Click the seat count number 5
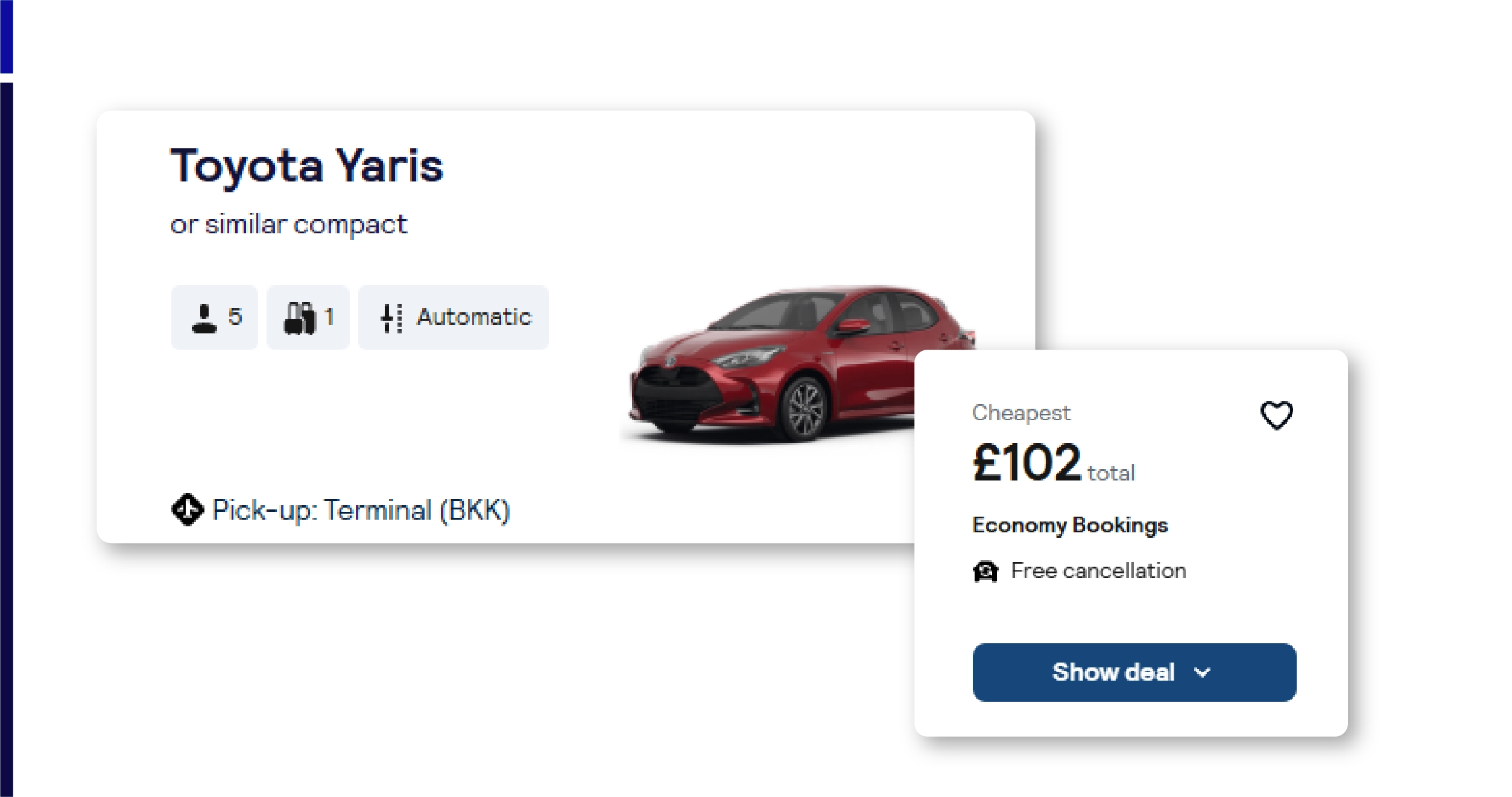Screen dimensions: 1512x797 tap(235, 317)
